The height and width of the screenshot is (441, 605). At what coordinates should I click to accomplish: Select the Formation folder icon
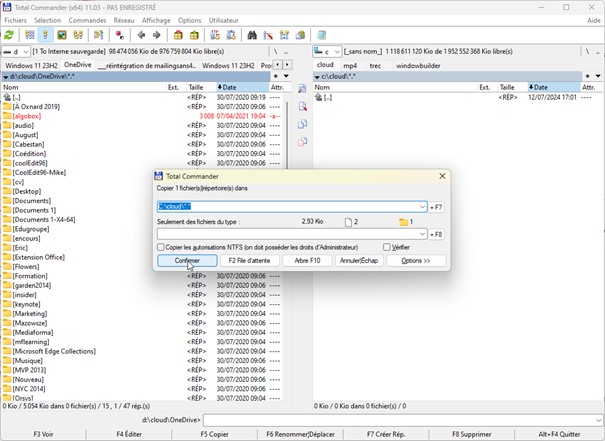7,276
